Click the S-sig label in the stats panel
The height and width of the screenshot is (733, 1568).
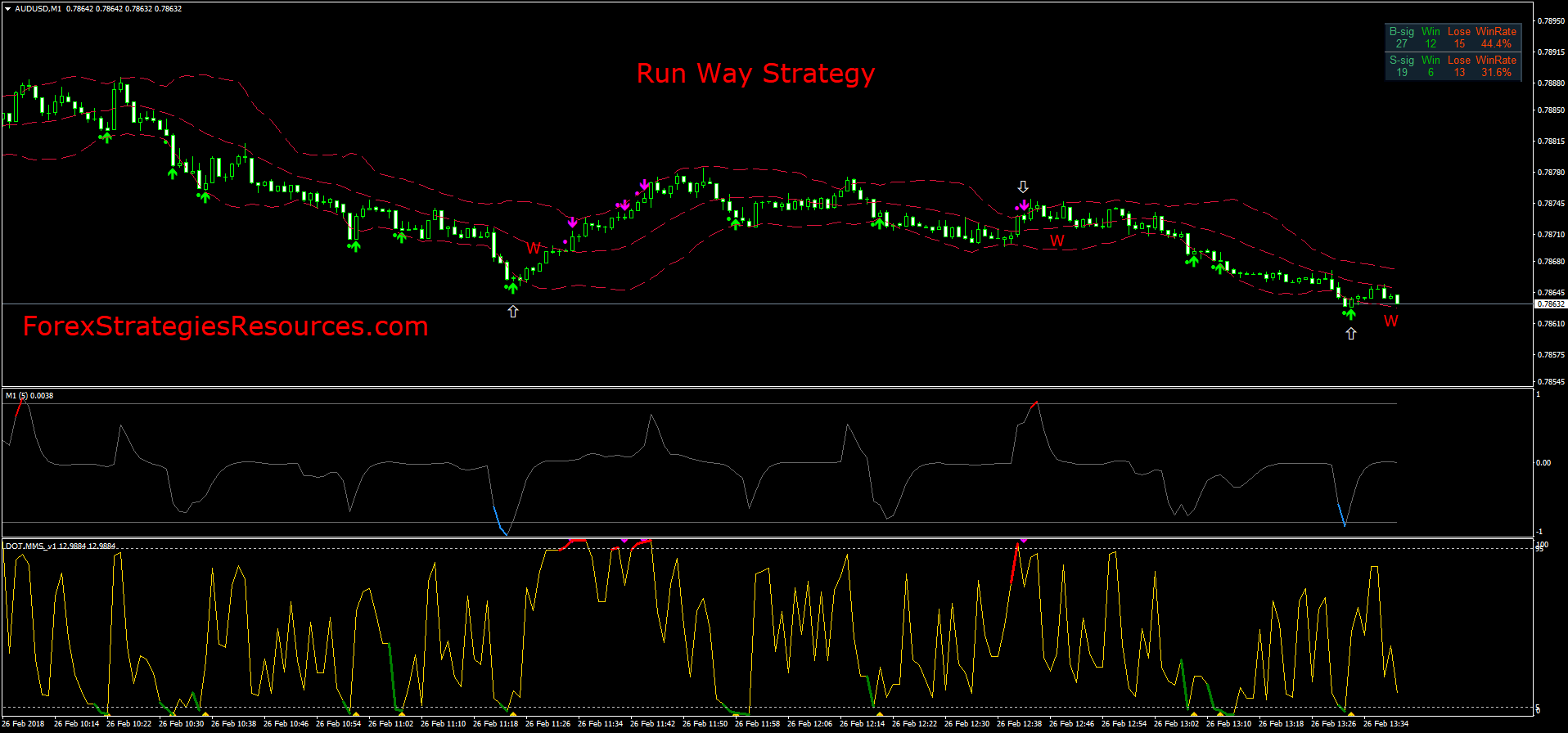(x=1402, y=61)
